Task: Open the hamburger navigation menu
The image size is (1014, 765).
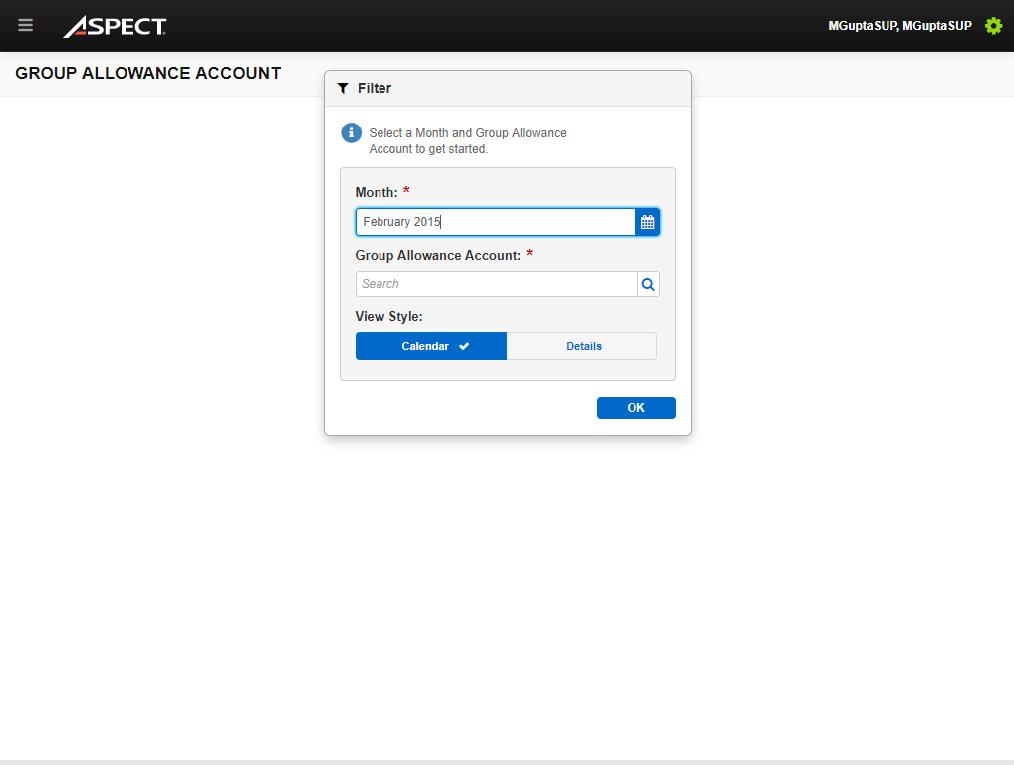Action: tap(25, 26)
